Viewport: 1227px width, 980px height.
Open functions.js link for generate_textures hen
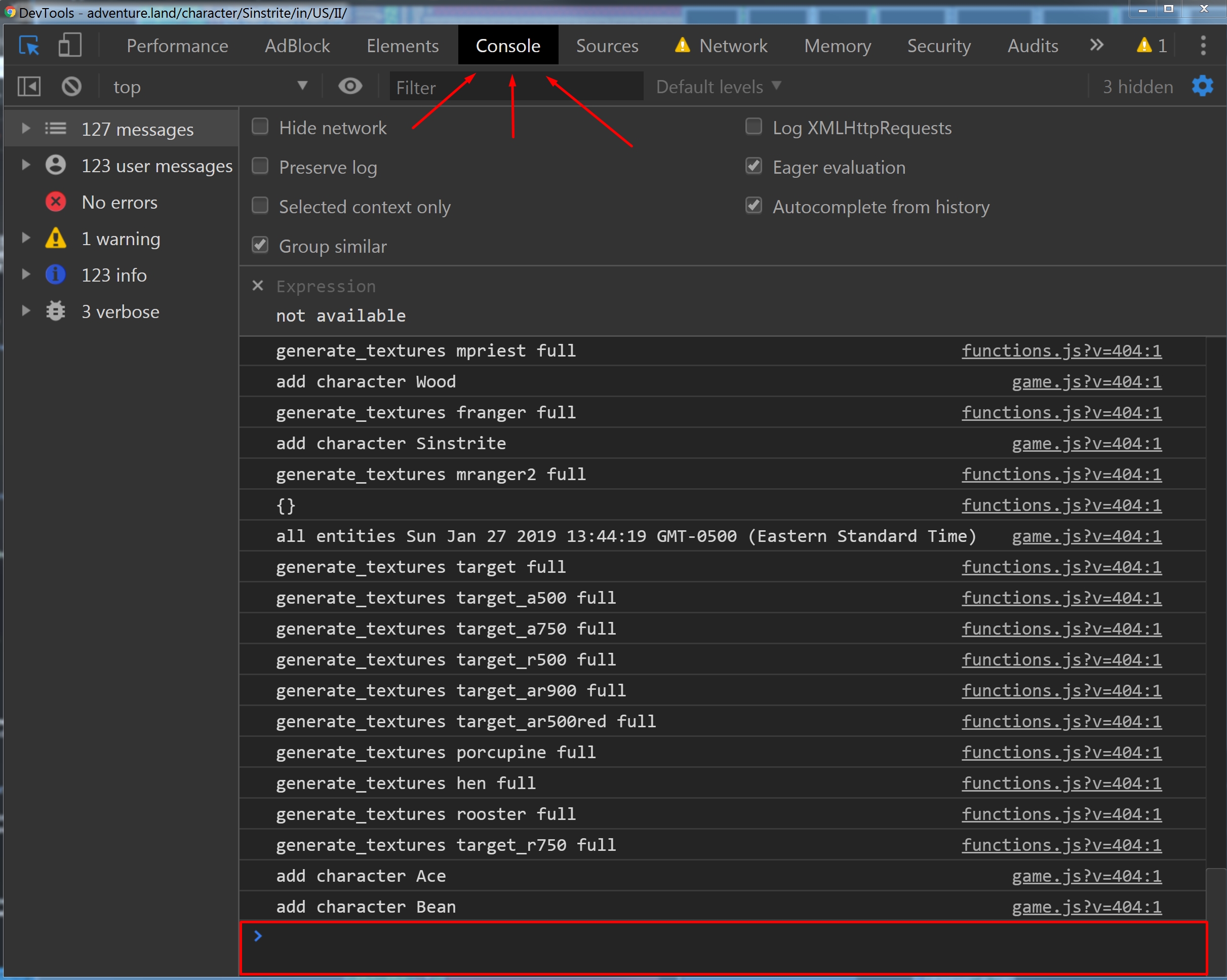pos(1061,783)
